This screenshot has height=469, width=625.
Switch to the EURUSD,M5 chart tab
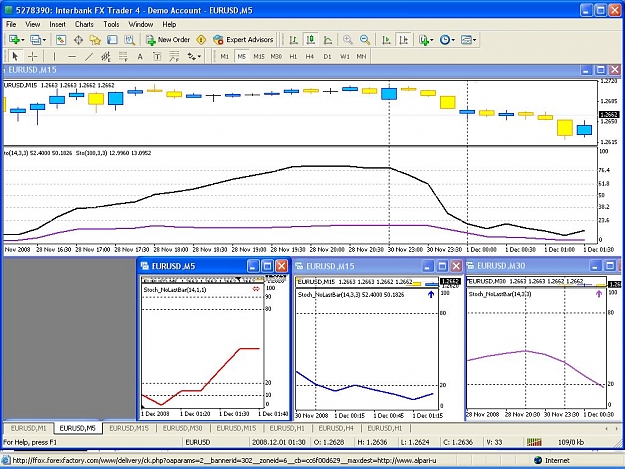click(77, 428)
